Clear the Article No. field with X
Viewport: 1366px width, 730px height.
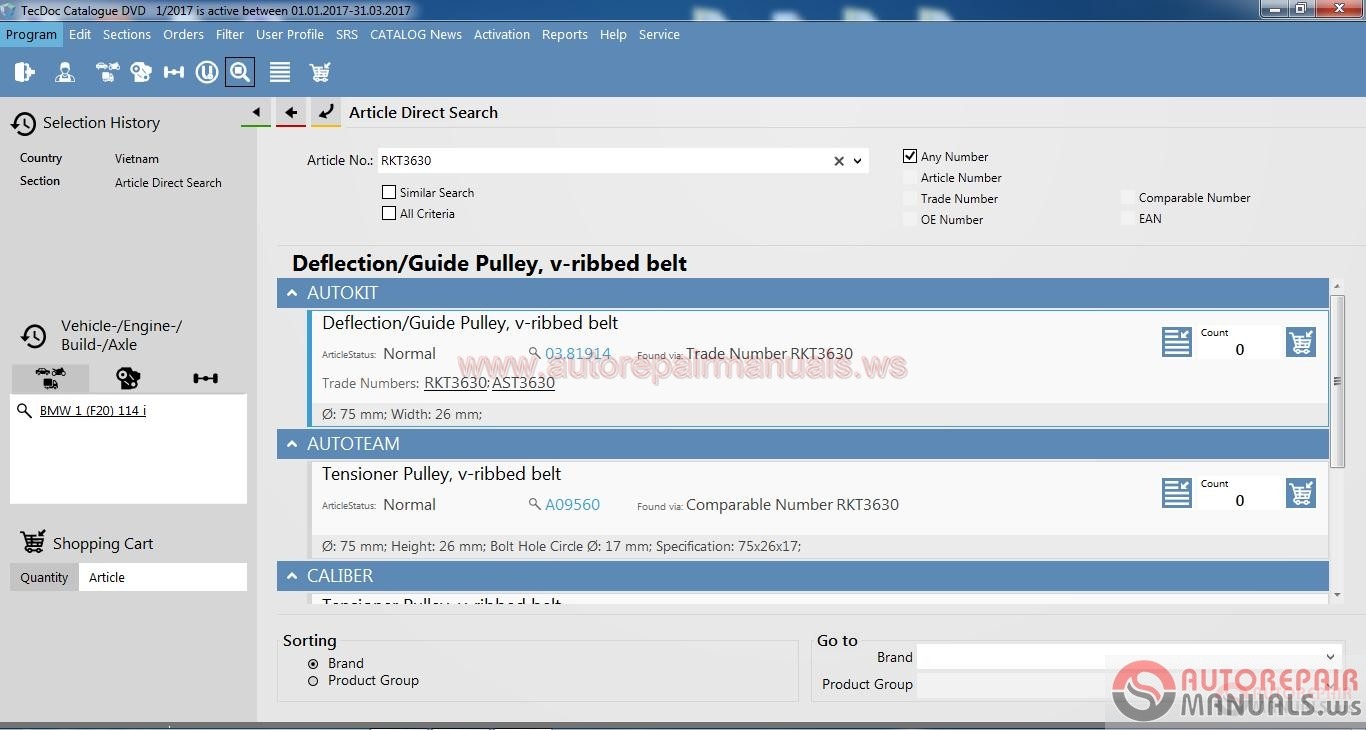coord(839,161)
